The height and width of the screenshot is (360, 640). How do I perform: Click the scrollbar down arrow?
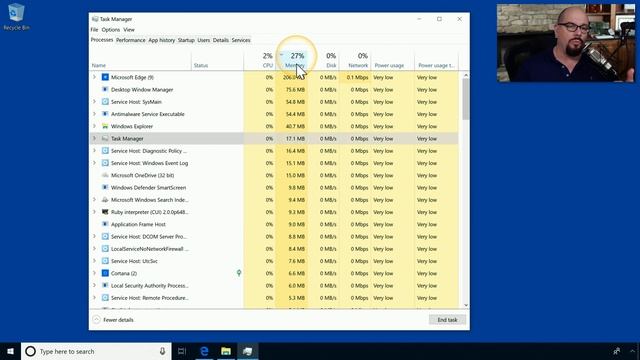point(466,305)
